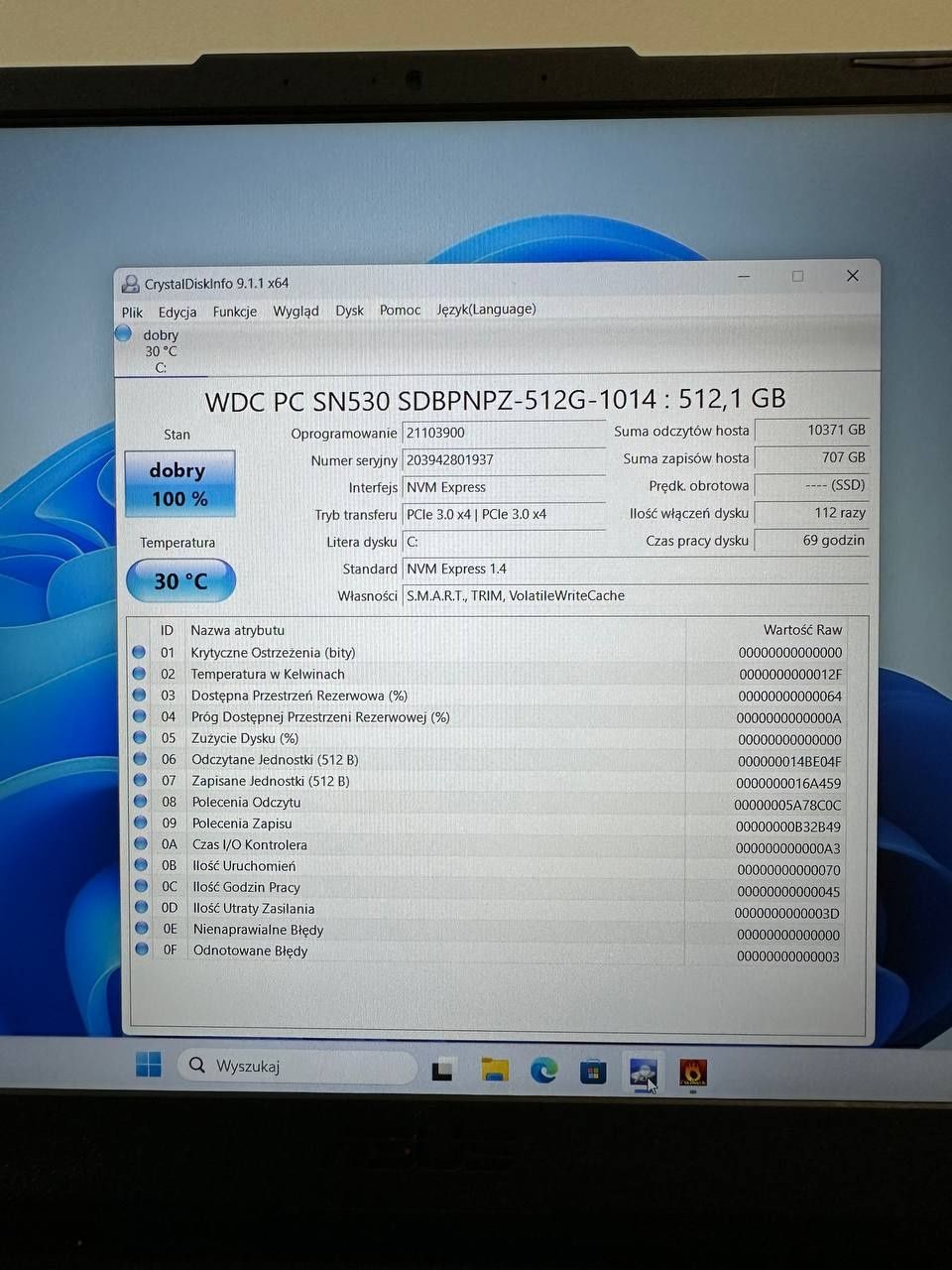
Task: Click status dot for Polecenia Odczytu row
Action: point(141,802)
